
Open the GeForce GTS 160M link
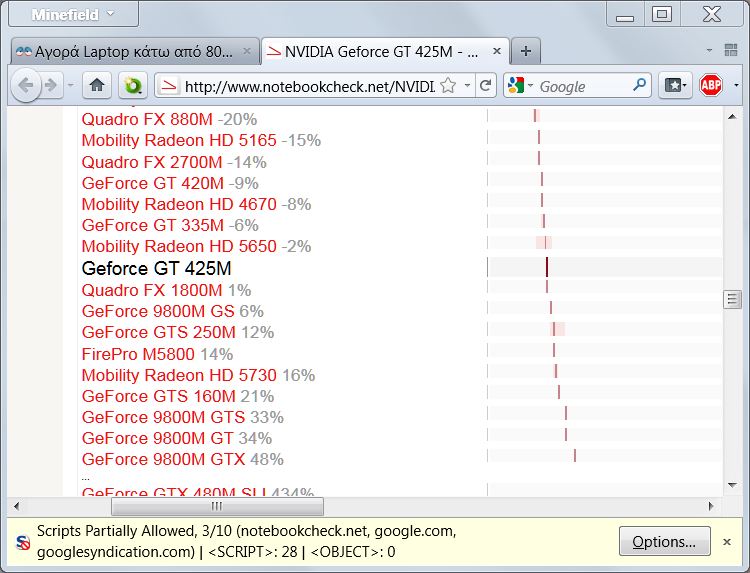[x=158, y=397]
